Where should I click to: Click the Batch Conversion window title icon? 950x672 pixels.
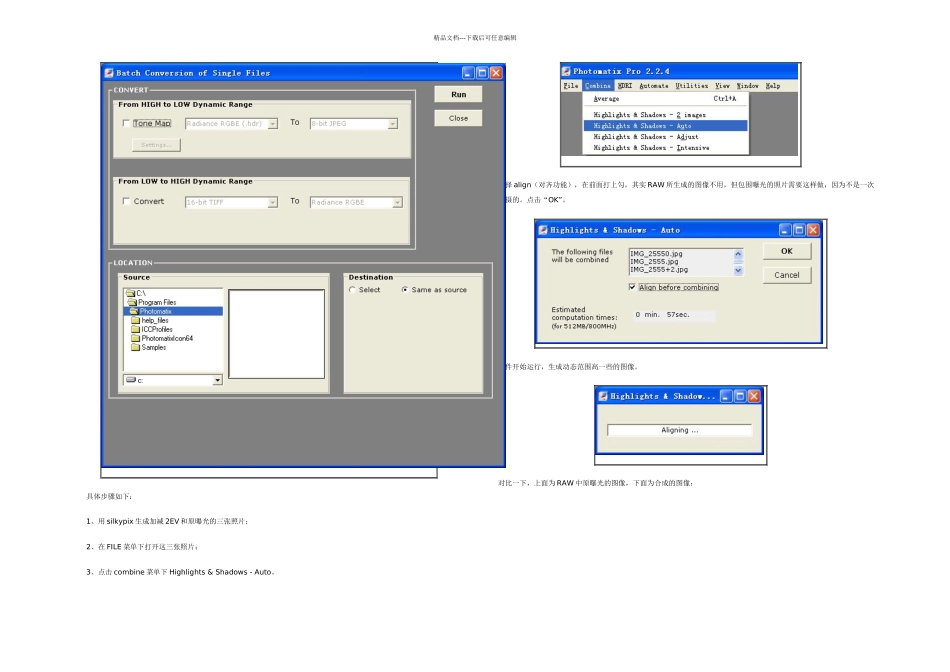coord(109,73)
